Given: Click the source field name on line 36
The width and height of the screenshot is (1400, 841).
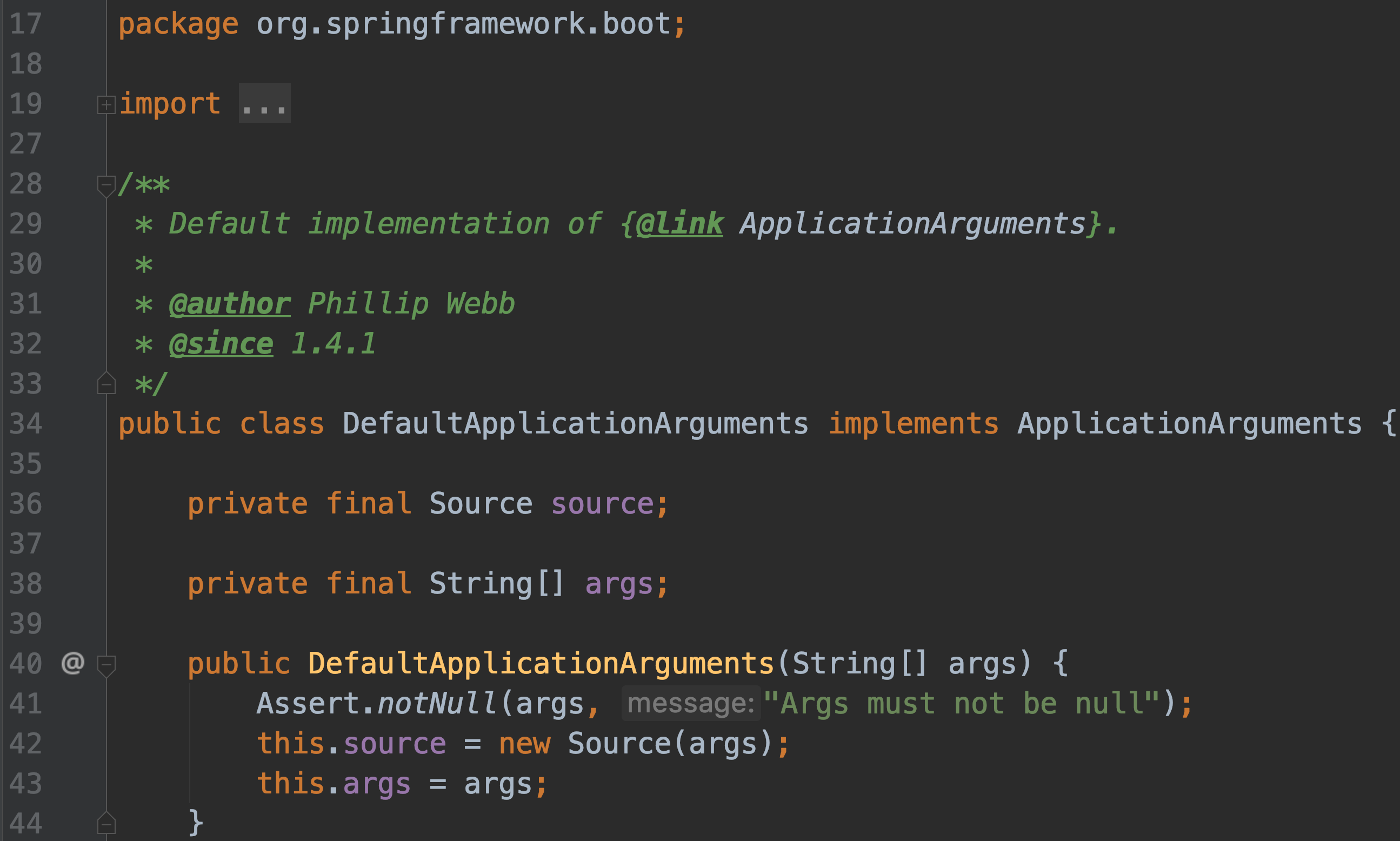Looking at the screenshot, I should [602, 503].
